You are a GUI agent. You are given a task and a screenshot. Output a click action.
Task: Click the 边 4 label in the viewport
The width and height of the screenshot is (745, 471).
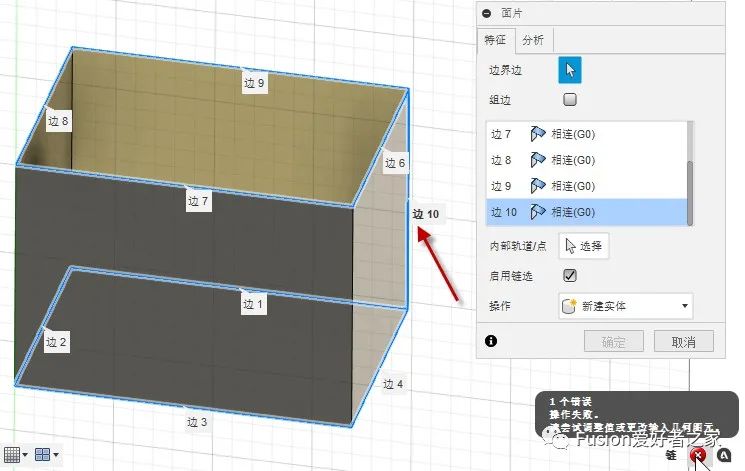[x=393, y=384]
